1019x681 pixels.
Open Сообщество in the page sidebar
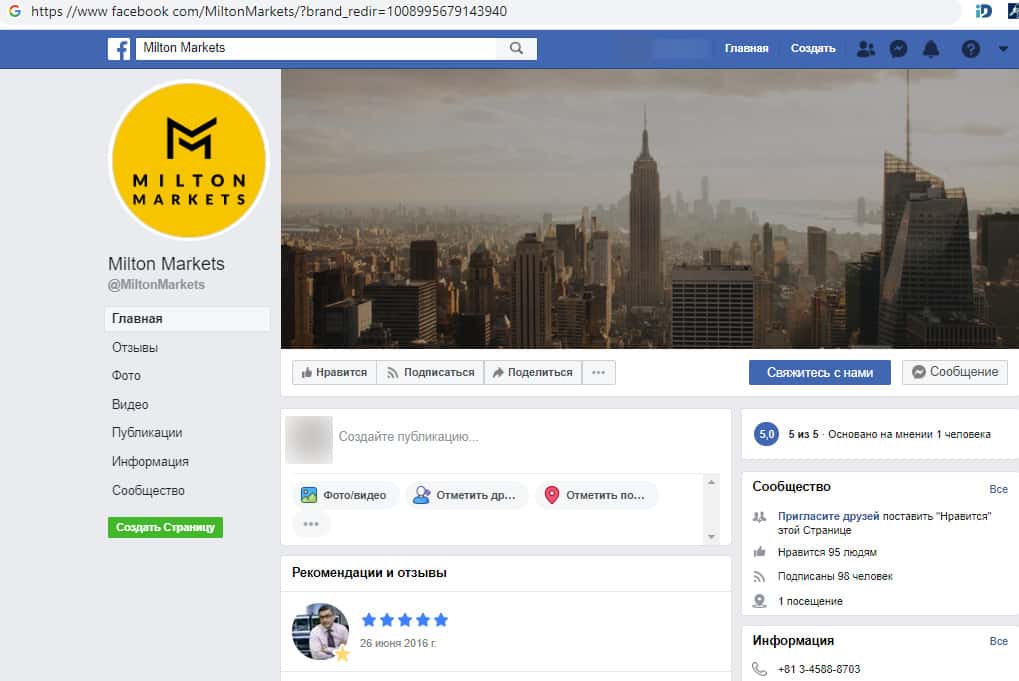click(148, 491)
